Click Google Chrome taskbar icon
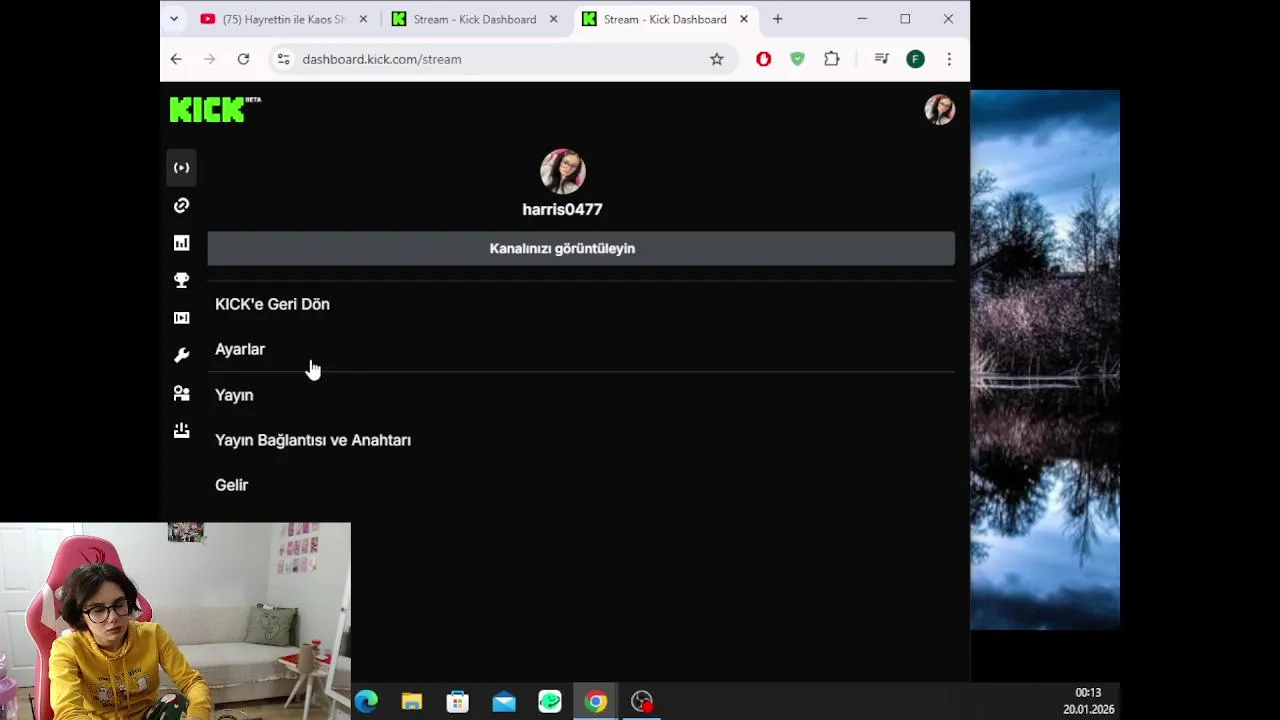This screenshot has height=720, width=1280. 596,701
